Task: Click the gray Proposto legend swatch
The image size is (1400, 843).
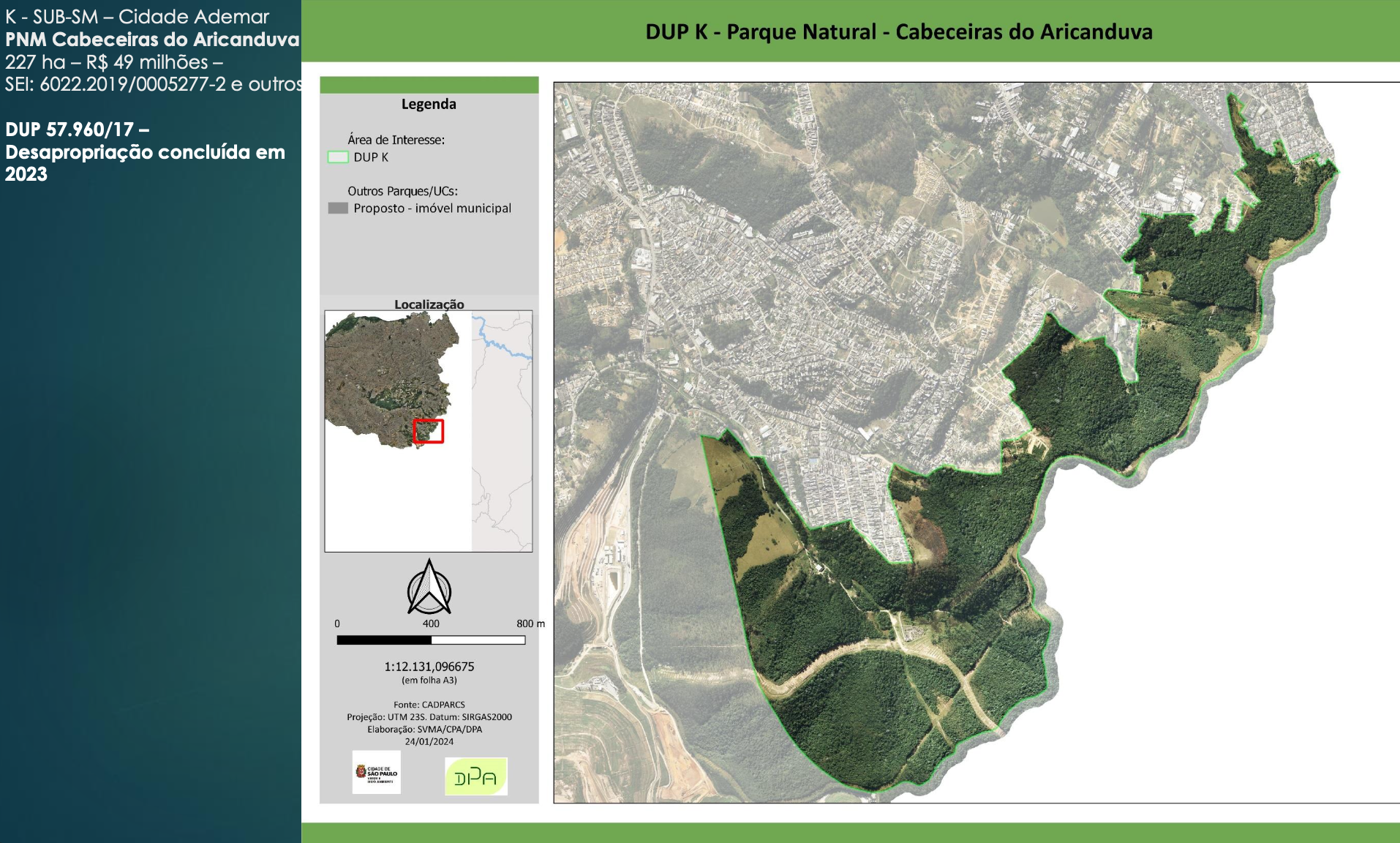Action: [338, 209]
